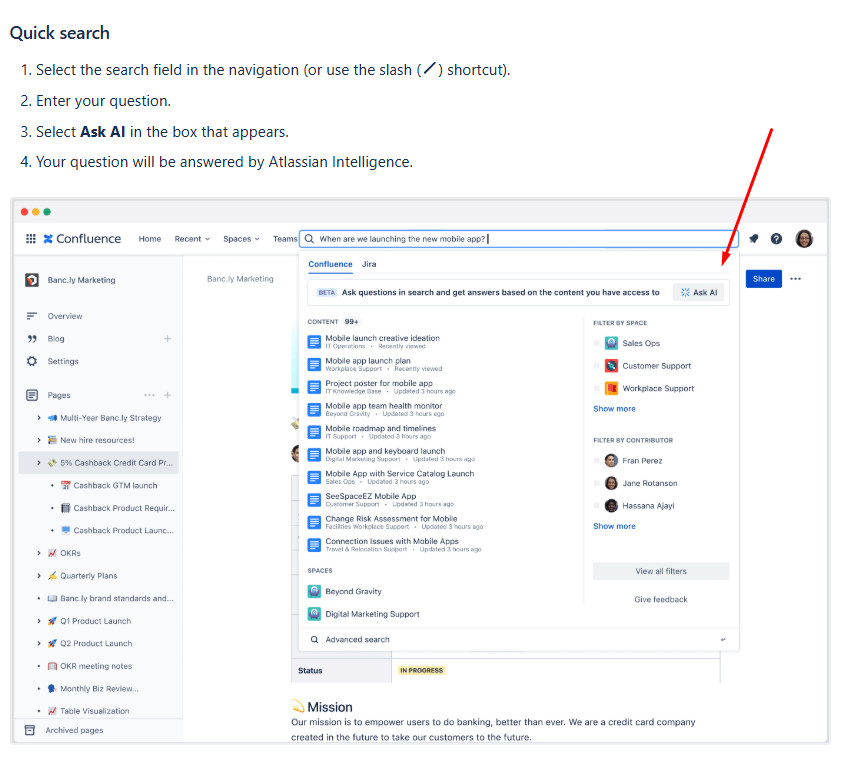Screen dimensions: 845x766
Task: Open SeeSpaceEZ Mobile App result
Action: pyautogui.click(x=371, y=496)
